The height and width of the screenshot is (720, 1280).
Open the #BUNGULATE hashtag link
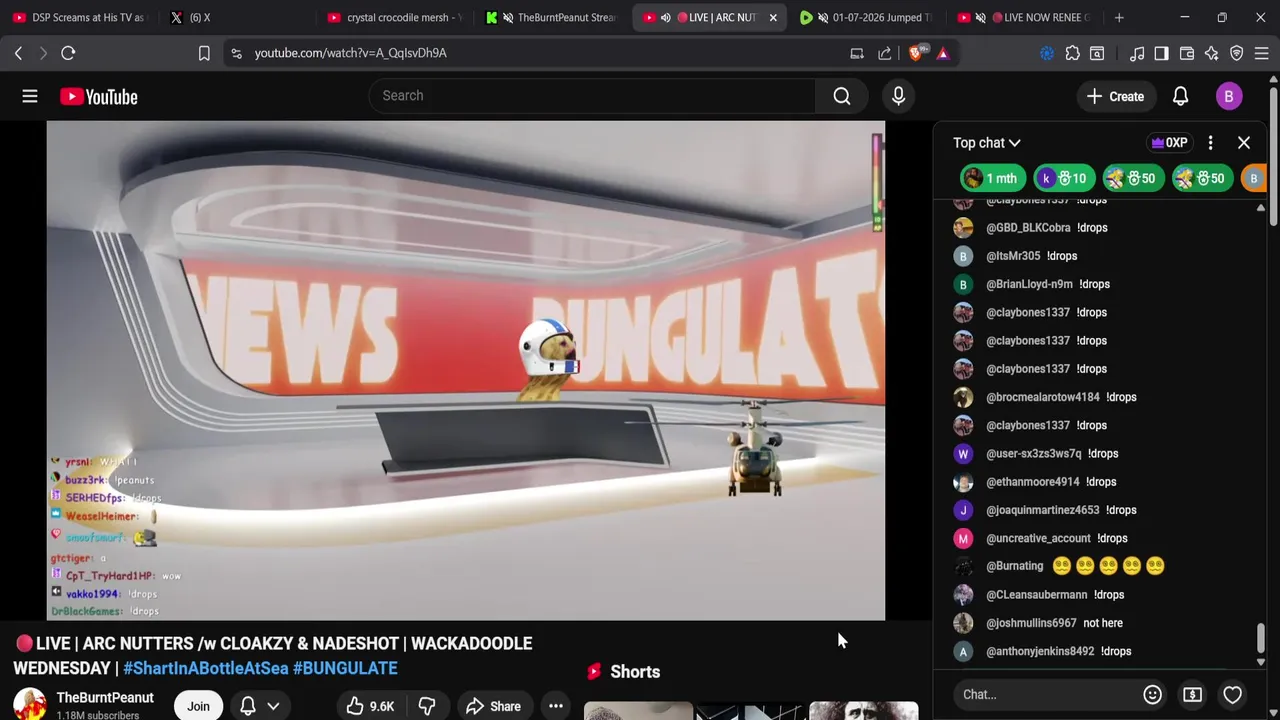tap(345, 668)
